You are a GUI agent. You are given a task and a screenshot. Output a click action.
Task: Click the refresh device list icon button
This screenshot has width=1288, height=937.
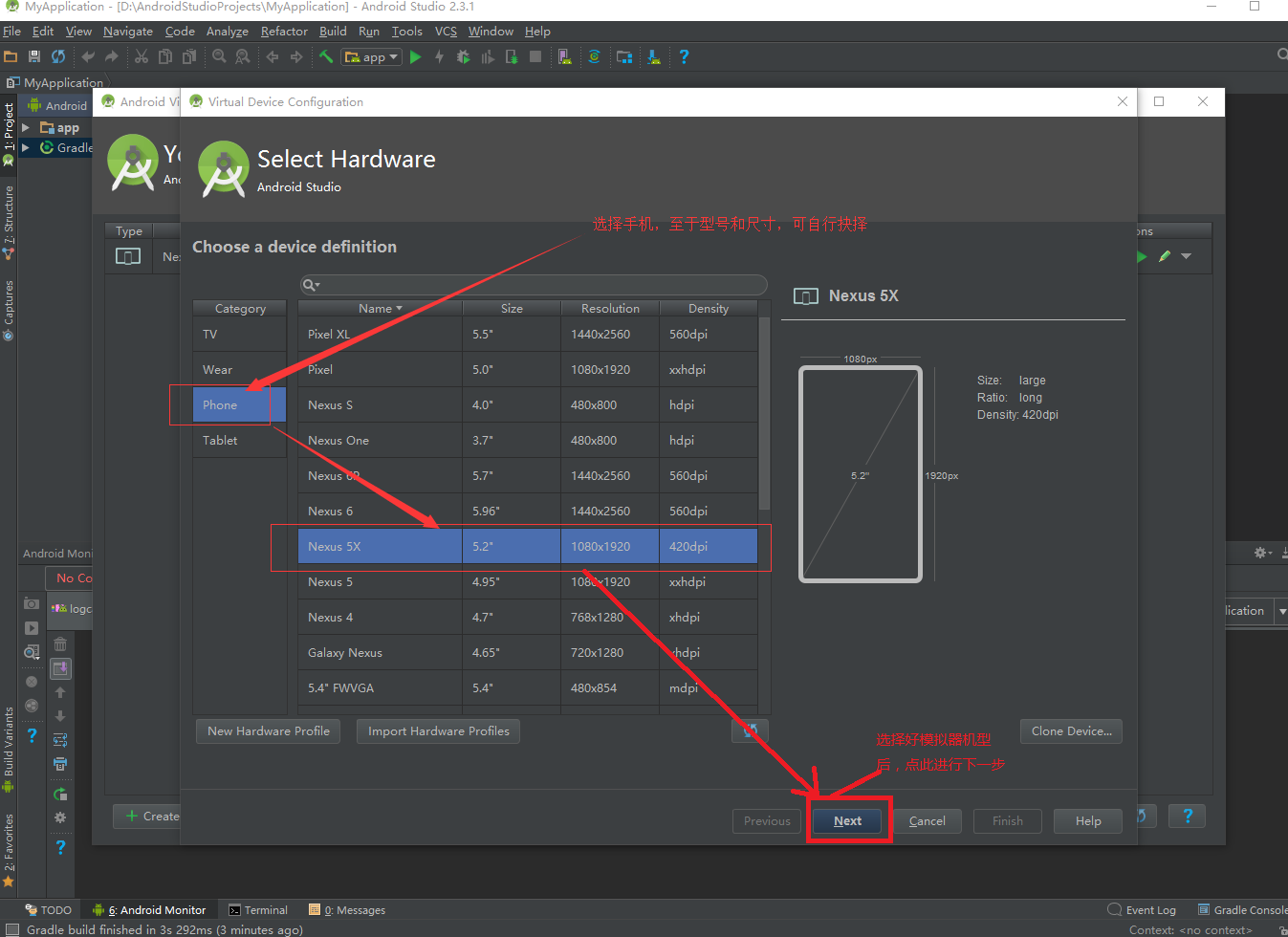(750, 730)
